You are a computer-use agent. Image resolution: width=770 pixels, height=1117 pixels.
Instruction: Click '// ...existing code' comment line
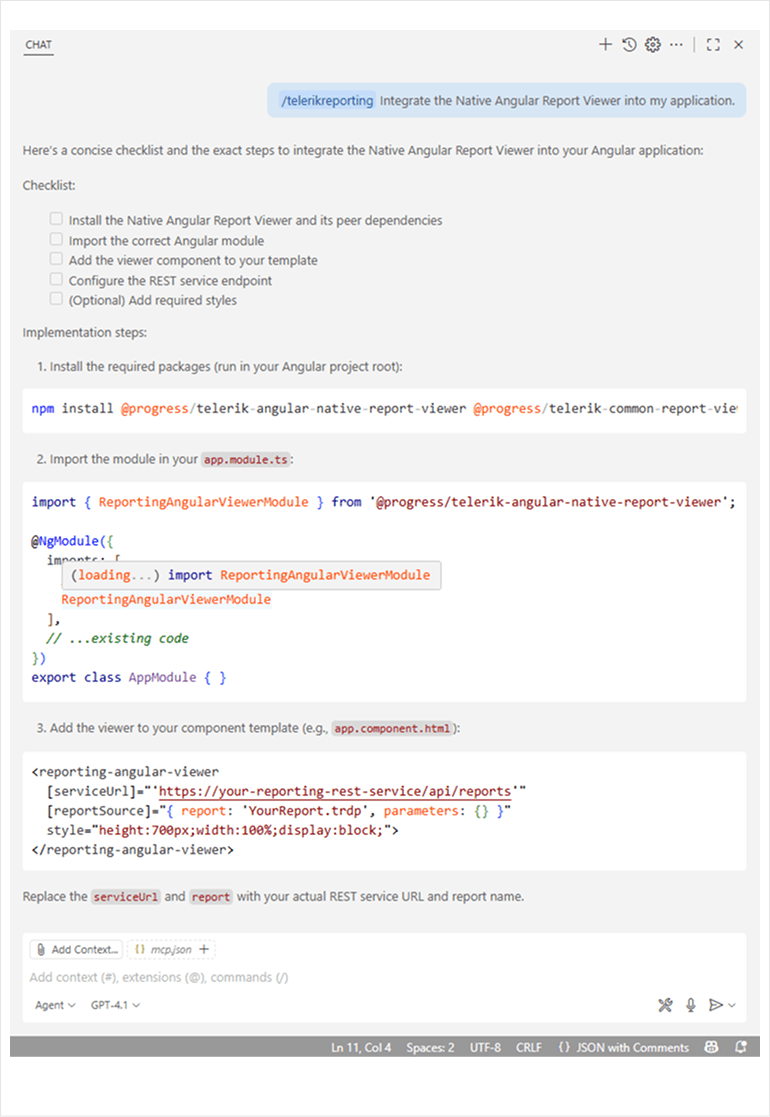click(x=118, y=638)
